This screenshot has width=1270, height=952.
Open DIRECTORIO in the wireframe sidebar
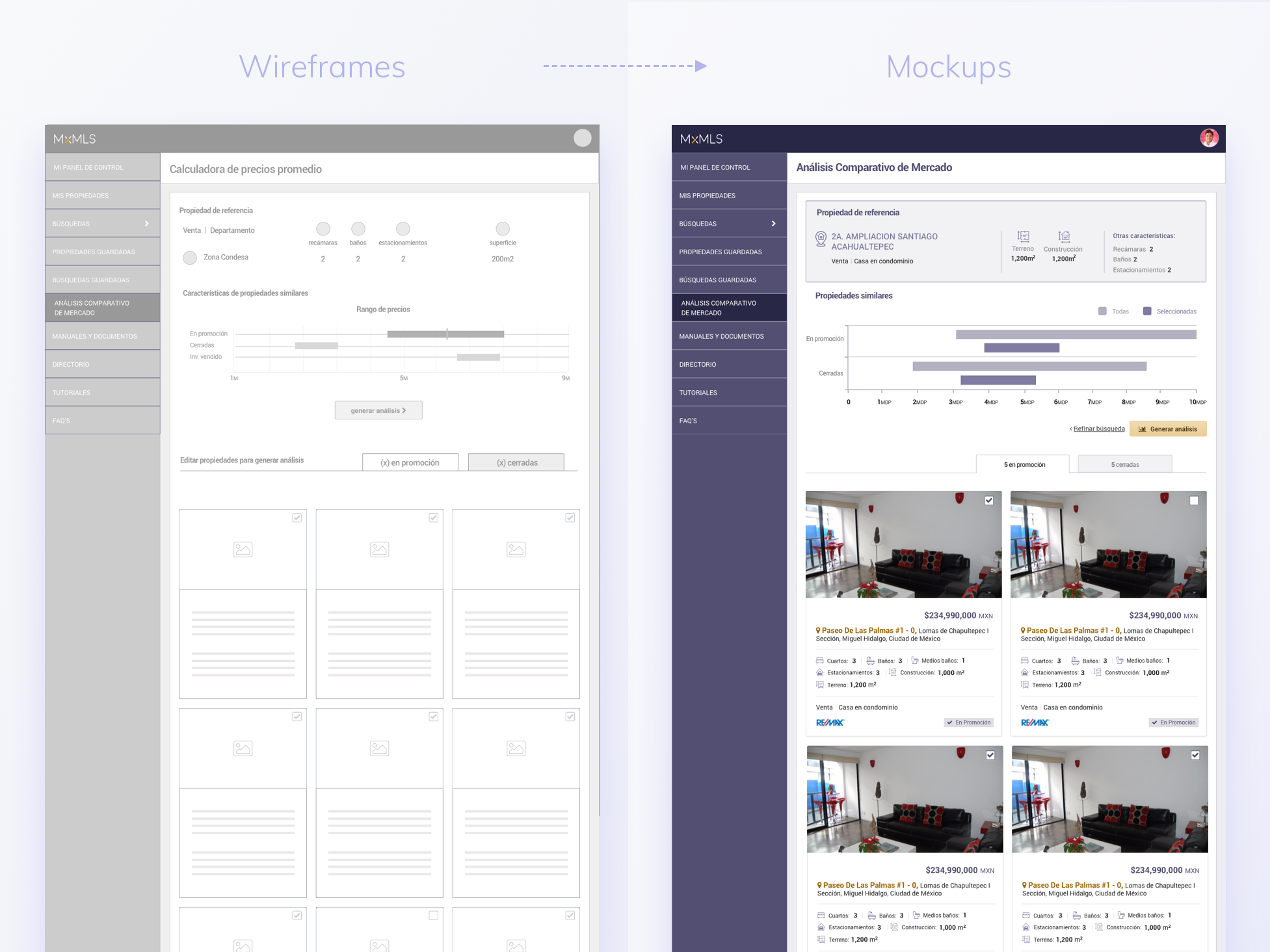pos(103,364)
